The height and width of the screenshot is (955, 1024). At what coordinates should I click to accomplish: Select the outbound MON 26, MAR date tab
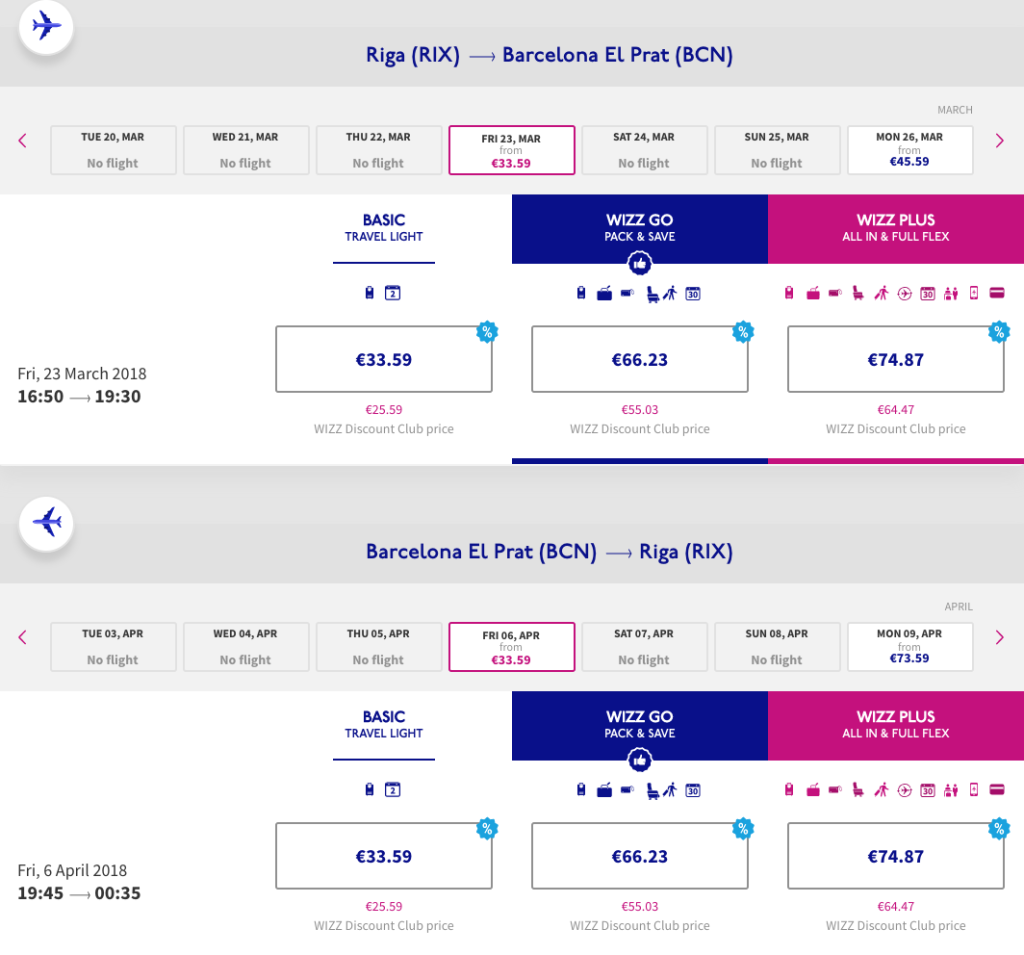click(909, 150)
